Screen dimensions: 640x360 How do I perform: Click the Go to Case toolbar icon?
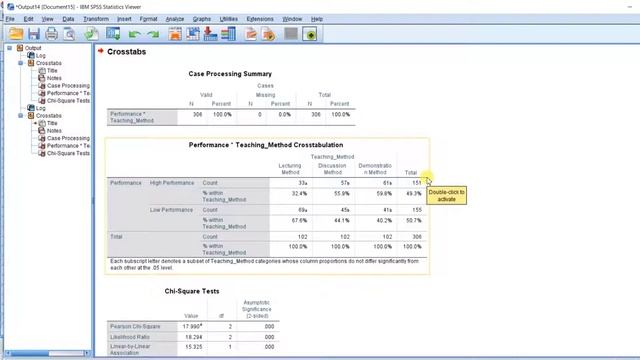coord(193,34)
